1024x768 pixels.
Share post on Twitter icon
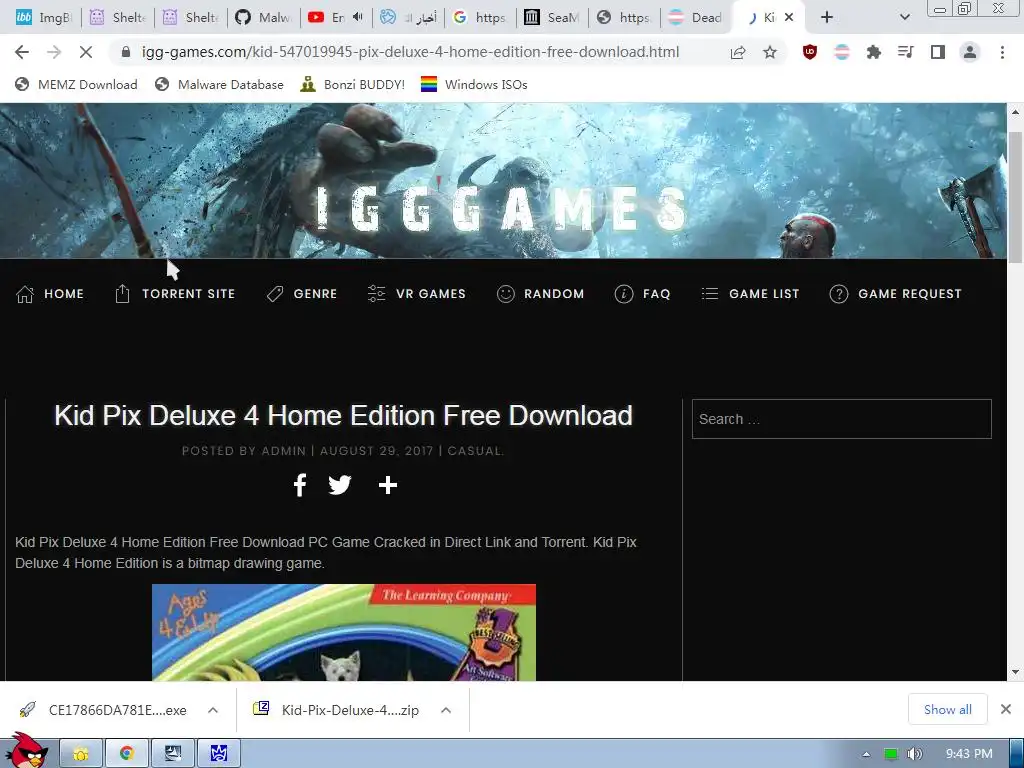tap(340, 485)
